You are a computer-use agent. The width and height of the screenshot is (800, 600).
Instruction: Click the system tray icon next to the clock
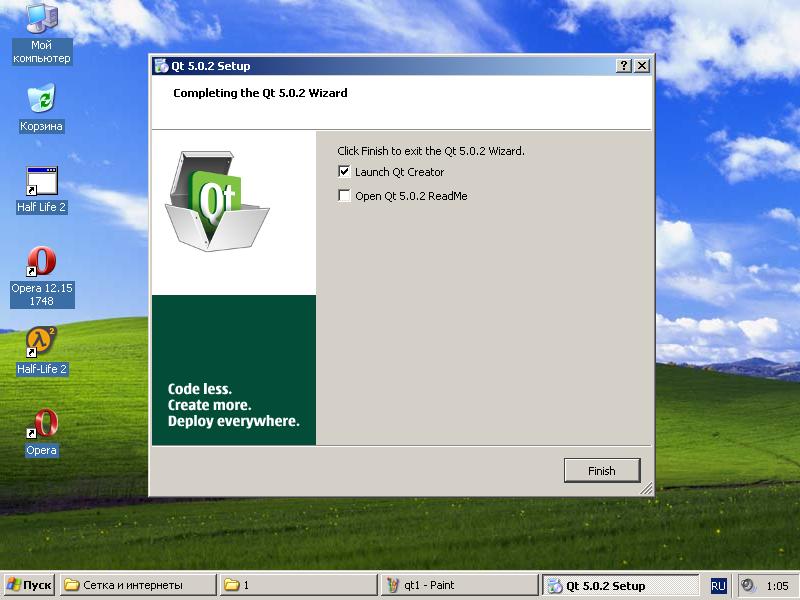click(x=748, y=585)
